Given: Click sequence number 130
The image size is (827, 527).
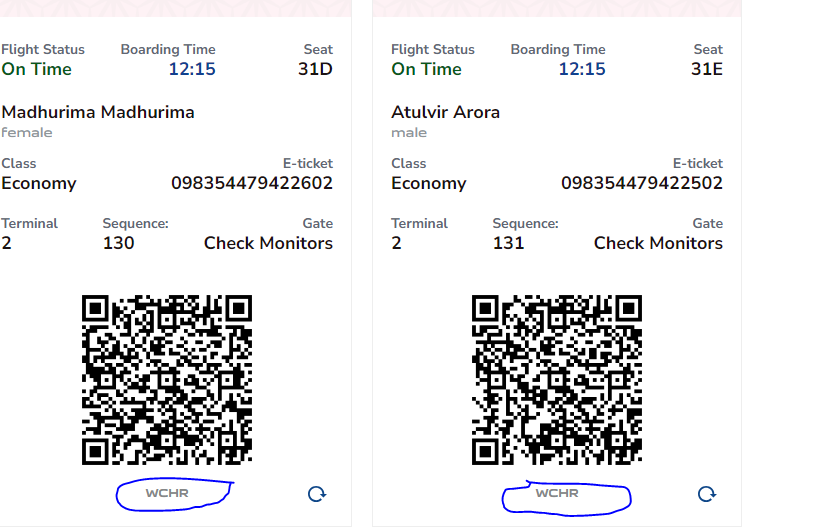Looking at the screenshot, I should 119,243.
